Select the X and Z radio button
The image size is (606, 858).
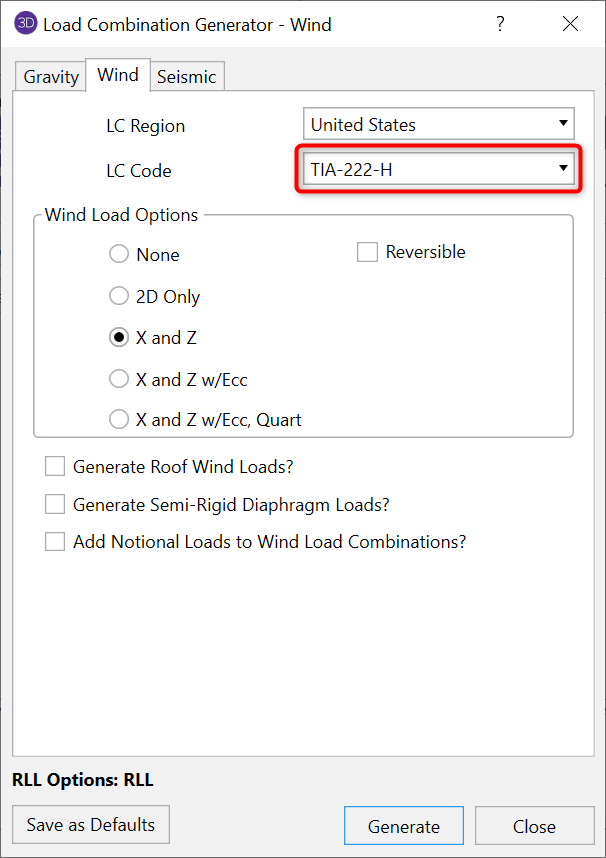coord(119,338)
